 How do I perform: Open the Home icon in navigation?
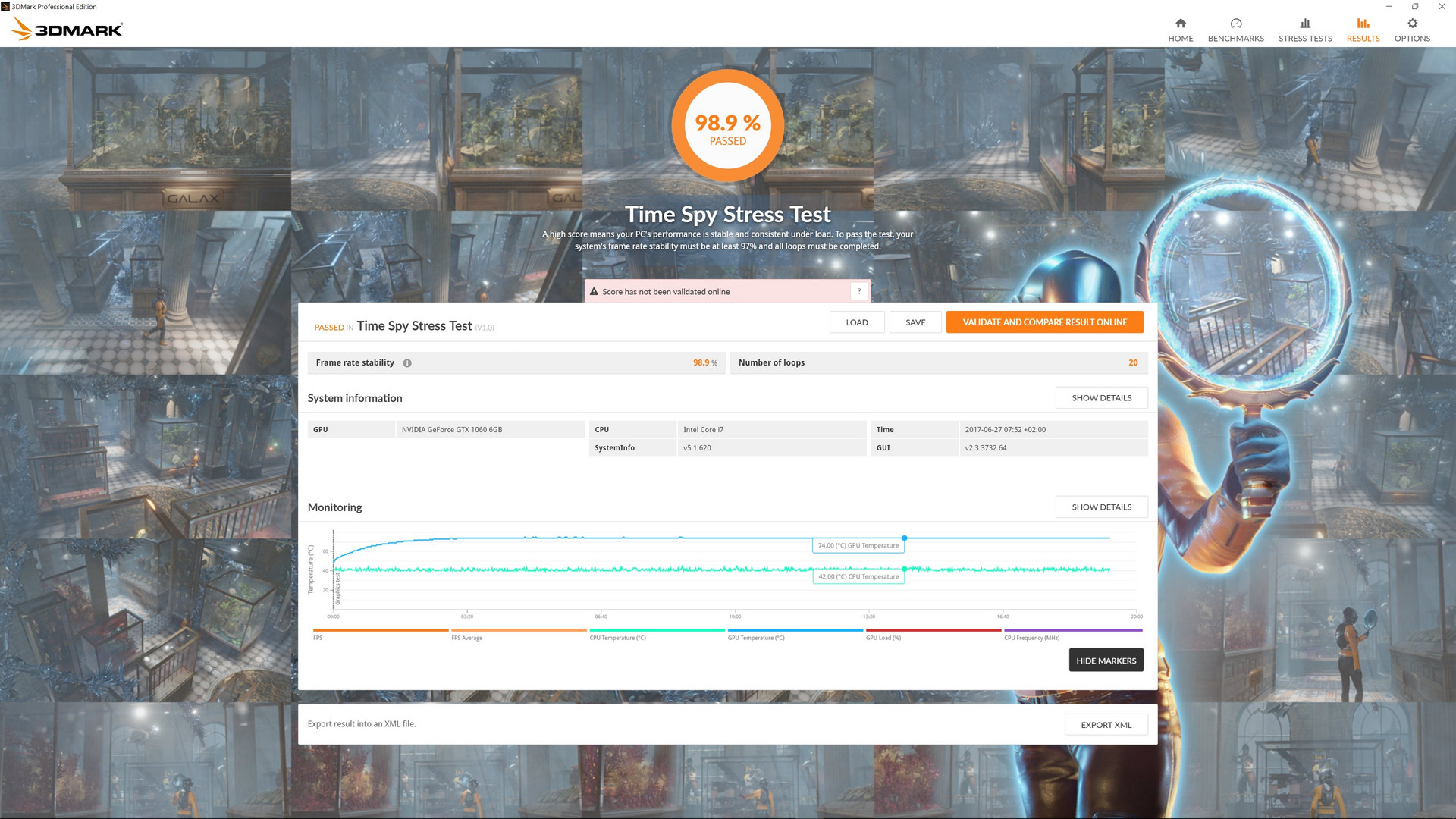tap(1180, 24)
